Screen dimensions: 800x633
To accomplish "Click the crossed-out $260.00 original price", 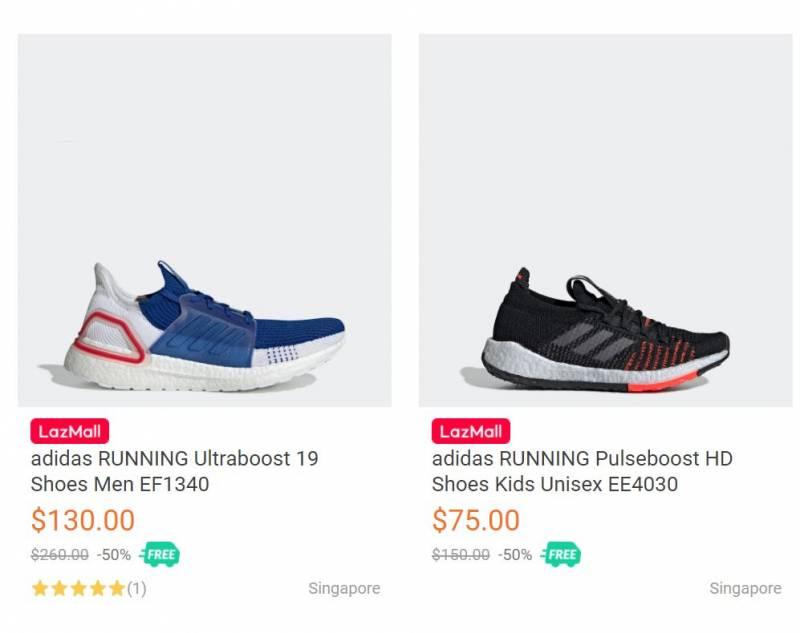I will click(x=59, y=554).
